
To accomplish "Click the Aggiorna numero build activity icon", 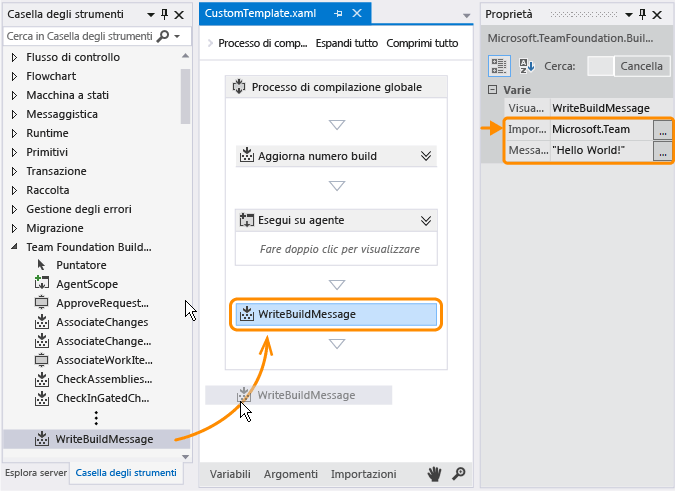I will pos(247,155).
